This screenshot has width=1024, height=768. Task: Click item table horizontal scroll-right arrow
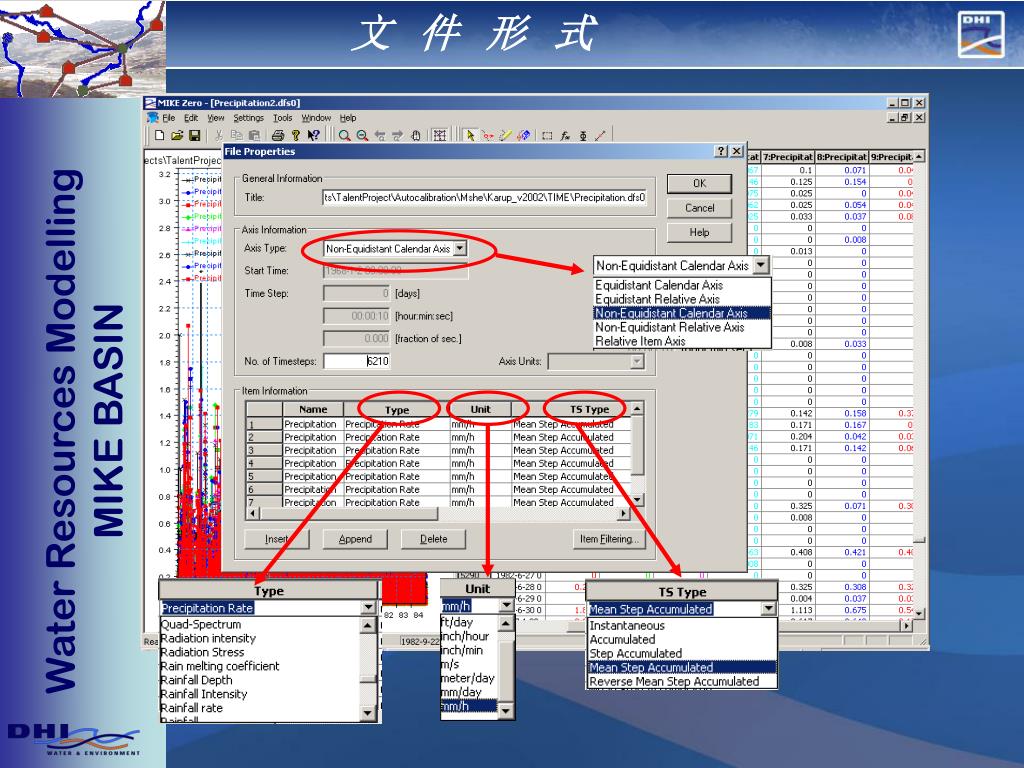pos(624,514)
